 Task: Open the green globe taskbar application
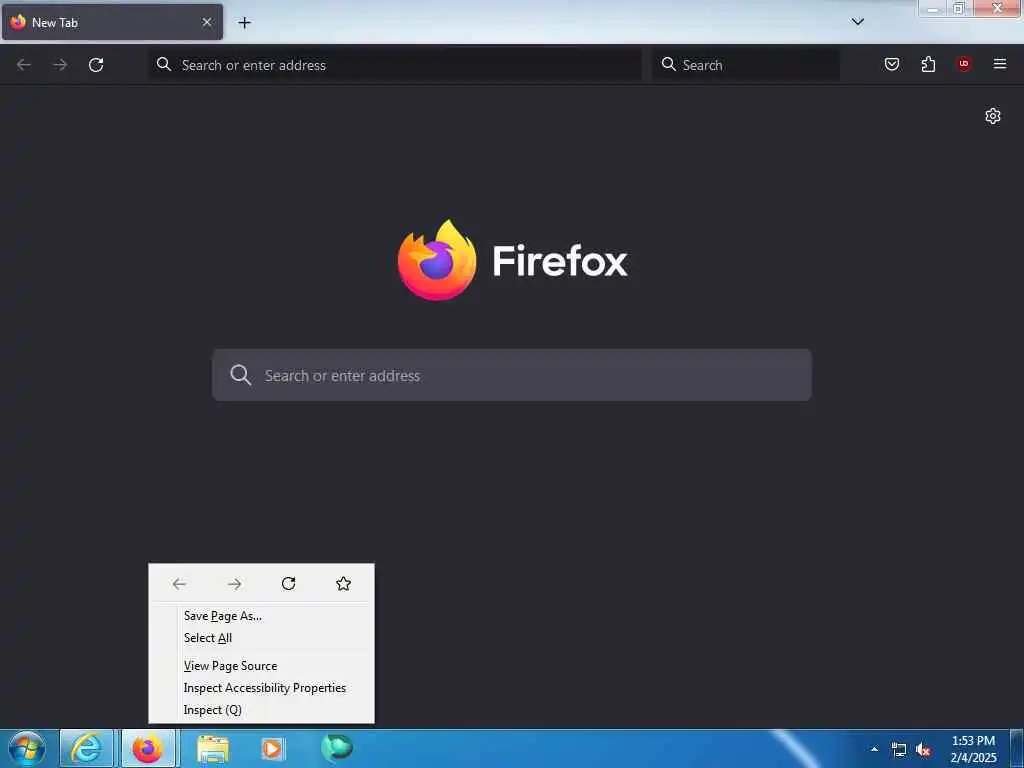(337, 747)
